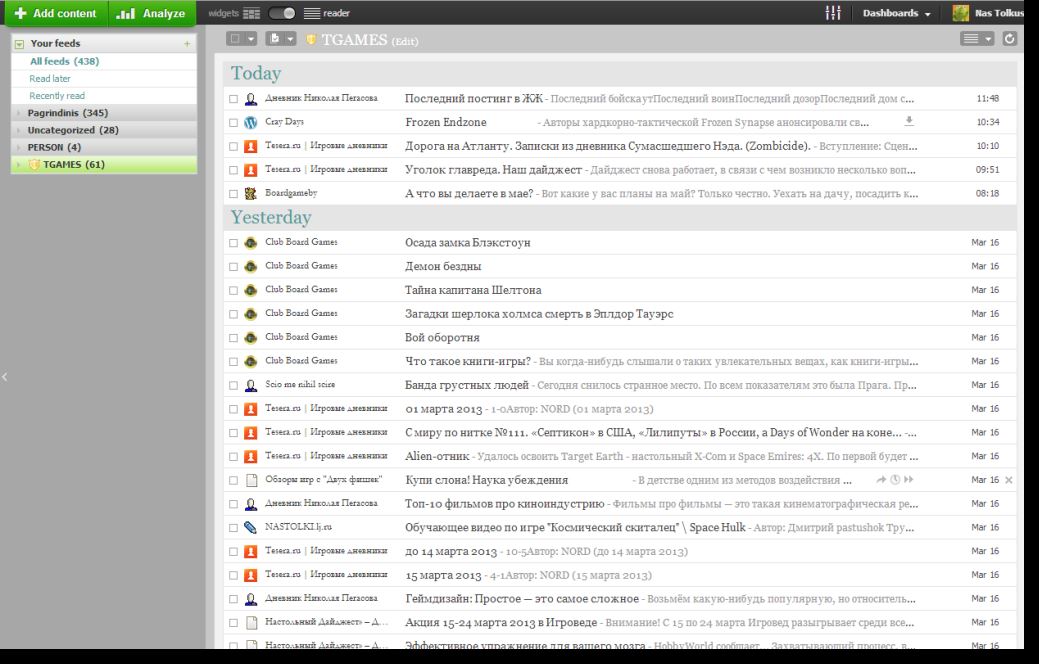The height and width of the screenshot is (664, 1039).
Task: Open the Space Hulk Обучающее видео article
Action: [x=575, y=528]
